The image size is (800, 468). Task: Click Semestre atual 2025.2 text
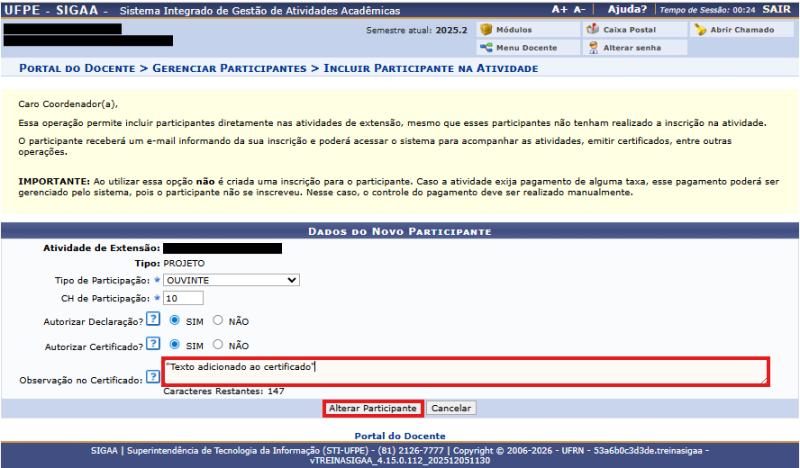[x=416, y=30]
